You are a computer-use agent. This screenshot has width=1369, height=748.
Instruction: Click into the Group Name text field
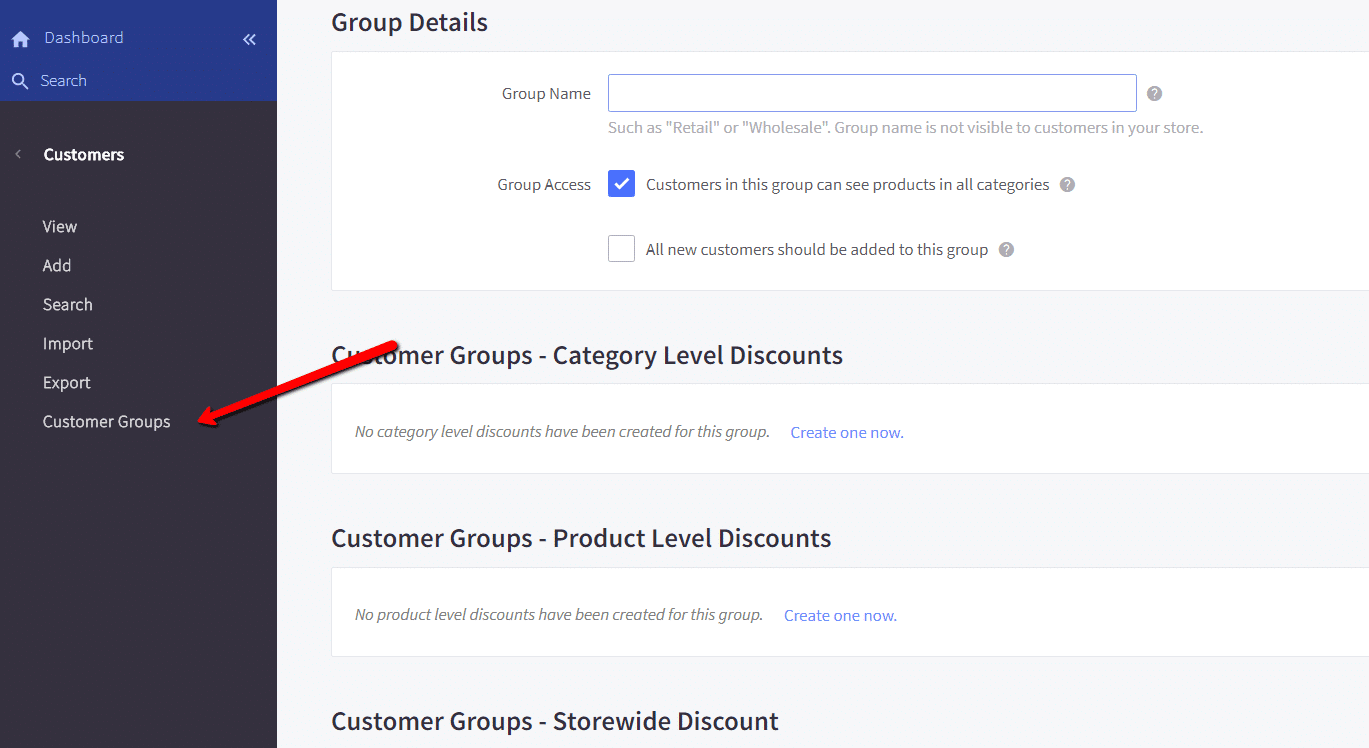click(871, 93)
